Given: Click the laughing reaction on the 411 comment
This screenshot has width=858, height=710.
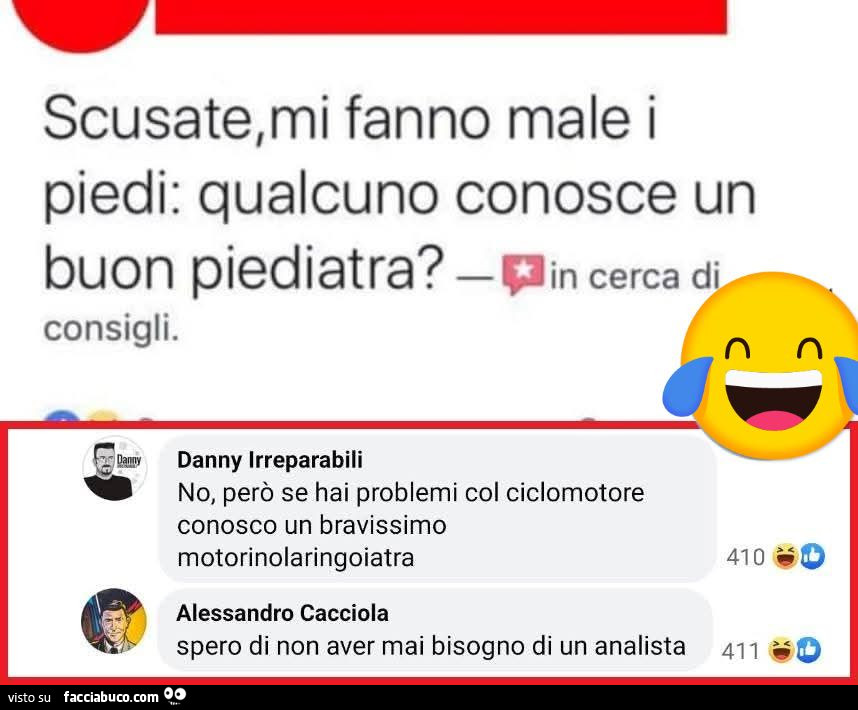Looking at the screenshot, I should click(x=781, y=650).
